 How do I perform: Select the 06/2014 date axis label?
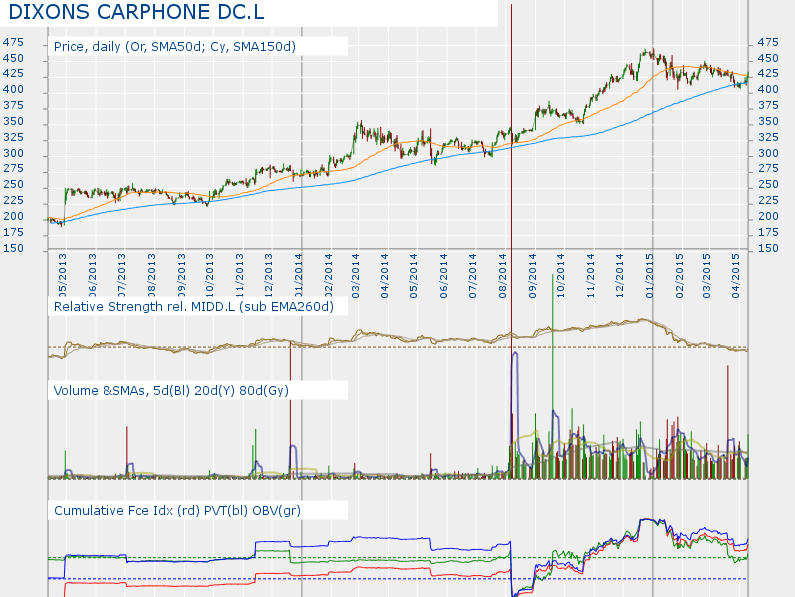pos(444,276)
